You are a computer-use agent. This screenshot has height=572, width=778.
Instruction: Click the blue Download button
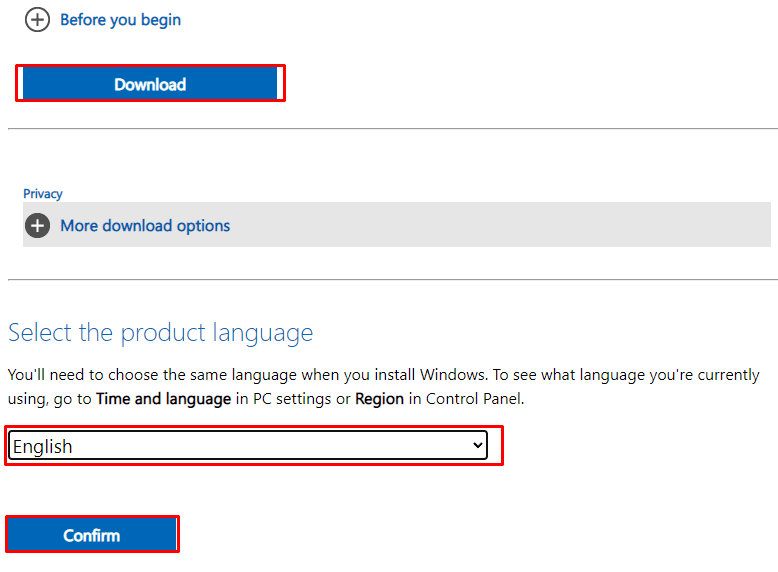click(x=150, y=84)
